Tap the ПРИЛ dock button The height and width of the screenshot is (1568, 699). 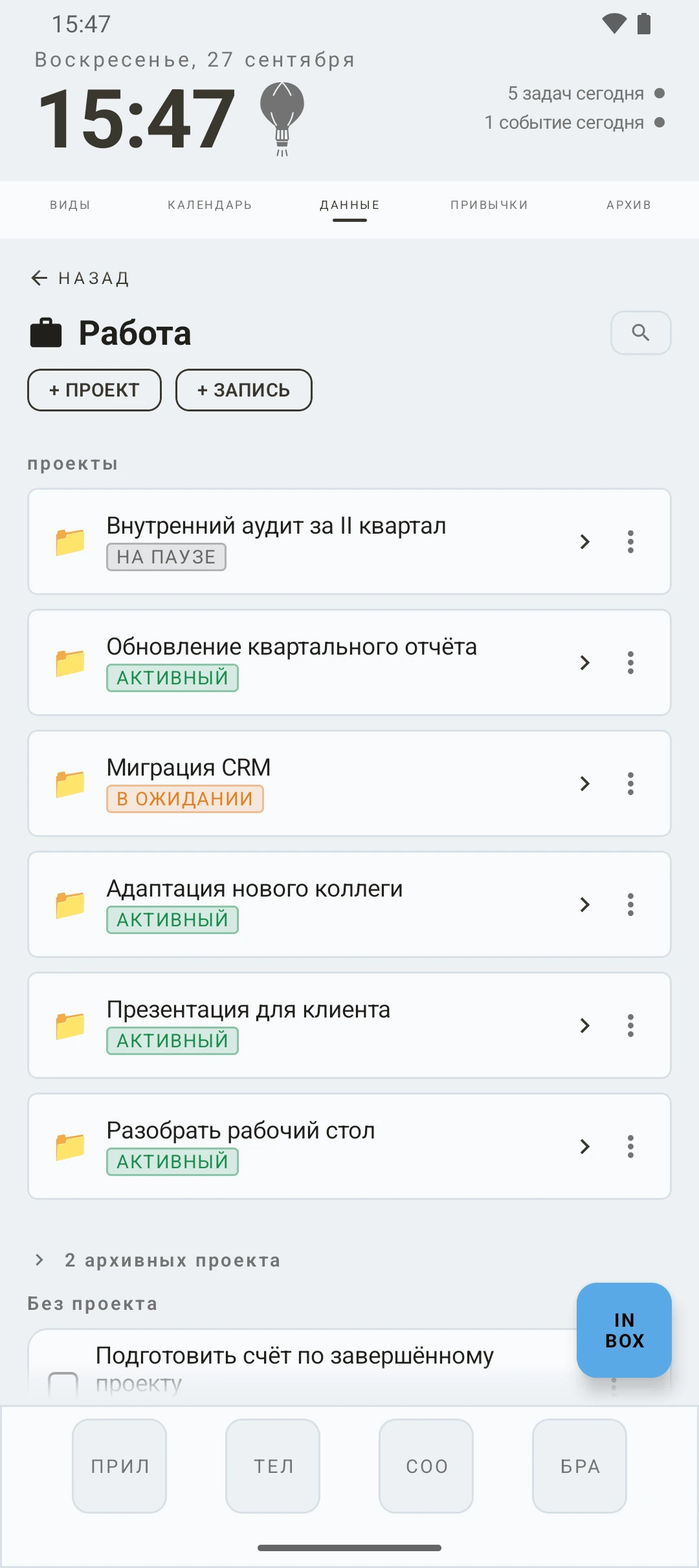click(x=120, y=1466)
